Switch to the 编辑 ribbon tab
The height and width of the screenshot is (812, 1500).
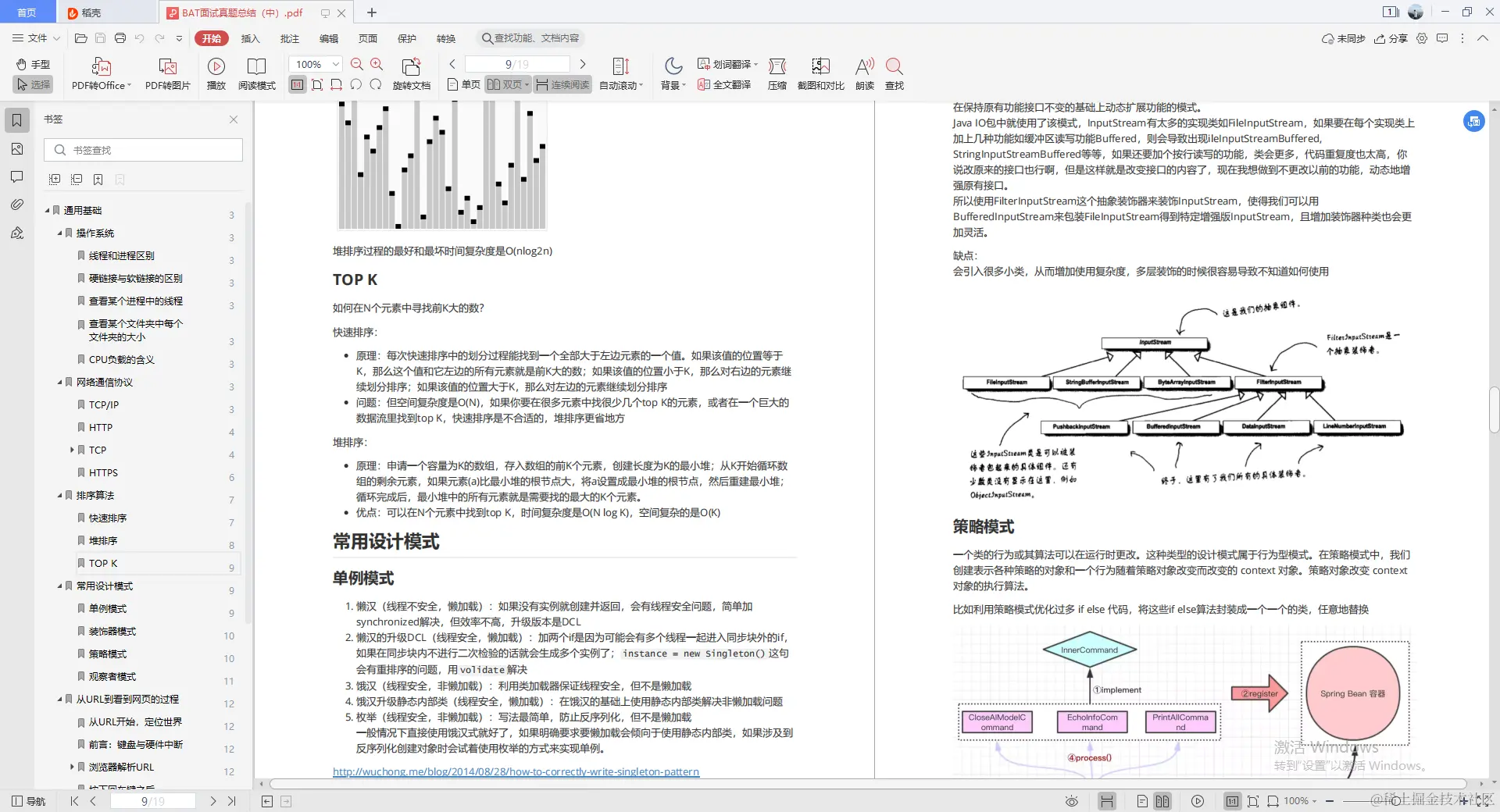[328, 38]
